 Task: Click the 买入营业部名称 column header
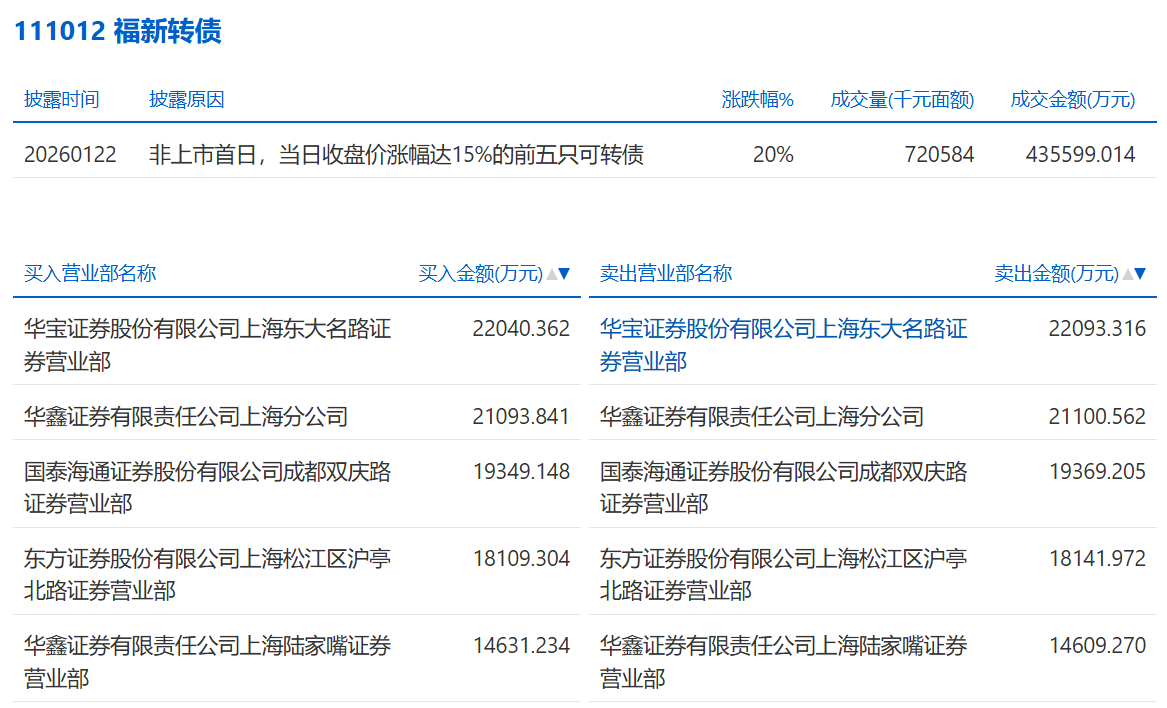pyautogui.click(x=90, y=274)
